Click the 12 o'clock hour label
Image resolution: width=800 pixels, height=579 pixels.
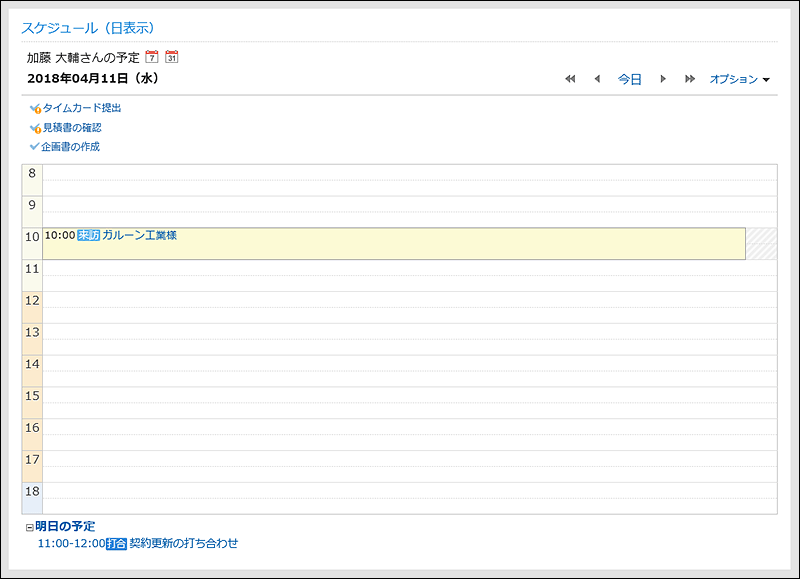[x=32, y=300]
